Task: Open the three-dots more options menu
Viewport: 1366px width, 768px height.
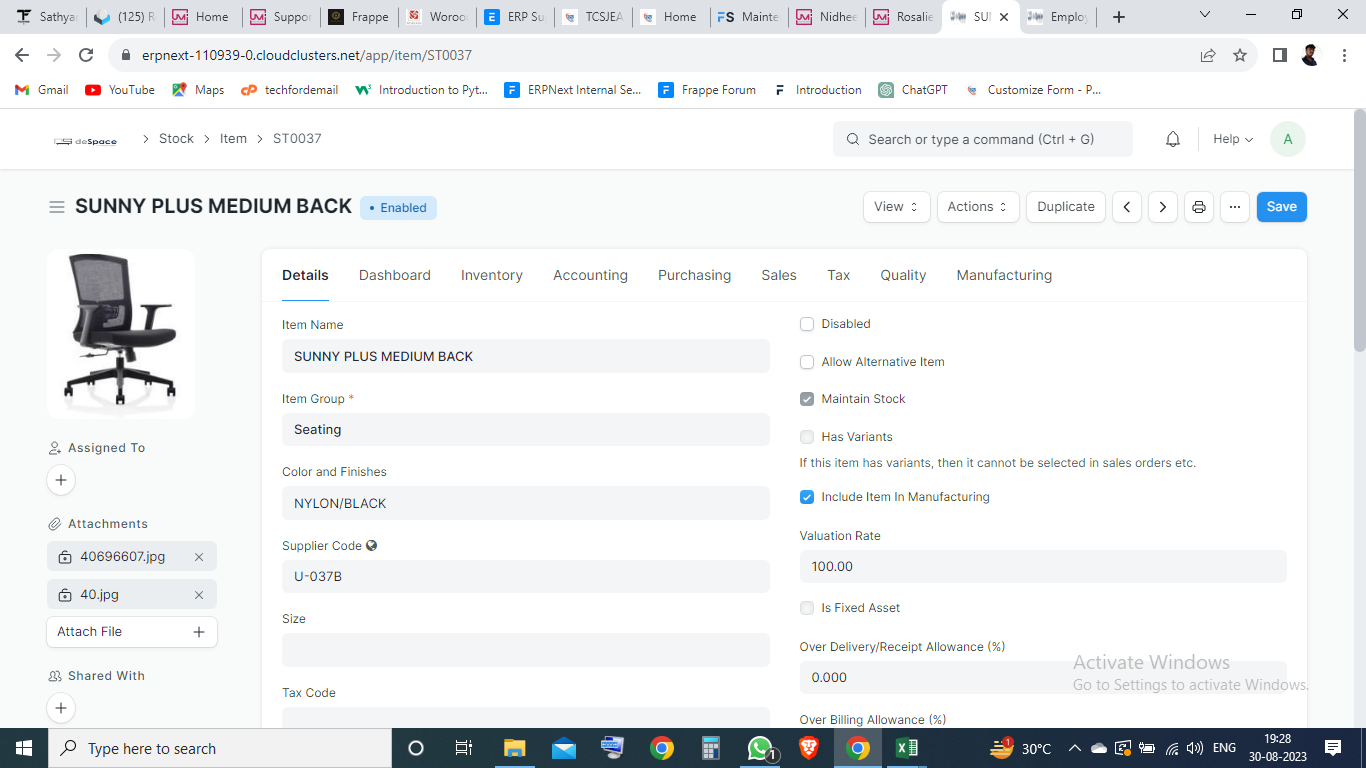Action: click(1235, 207)
